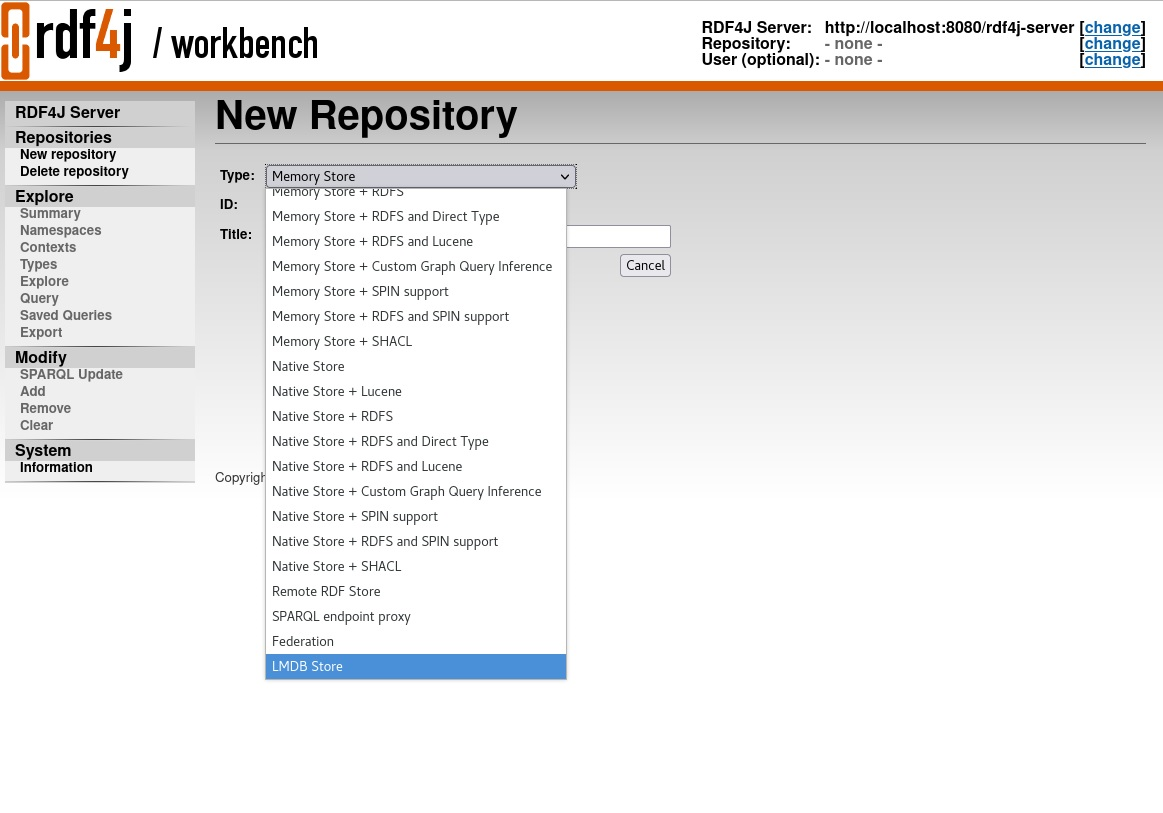Click the rdf4j logo

[x=67, y=40]
